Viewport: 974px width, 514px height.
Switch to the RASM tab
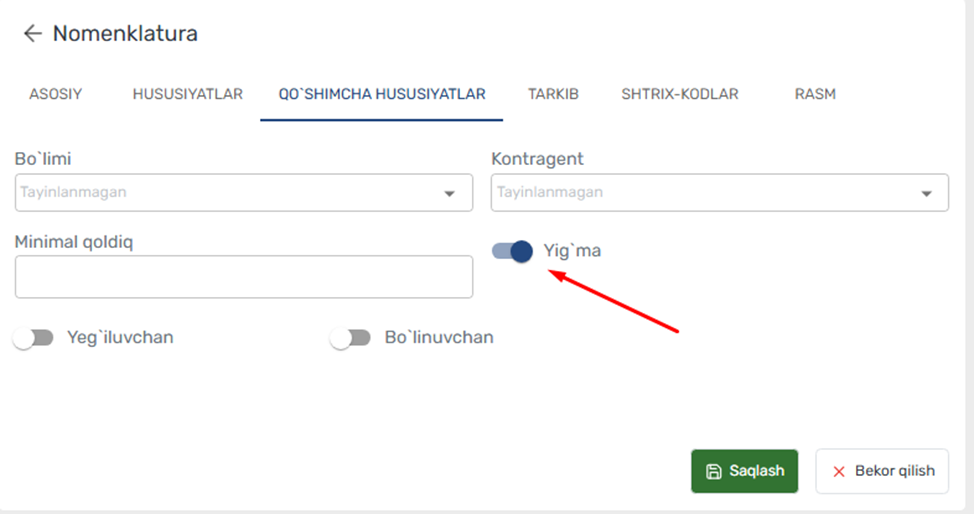pos(815,94)
